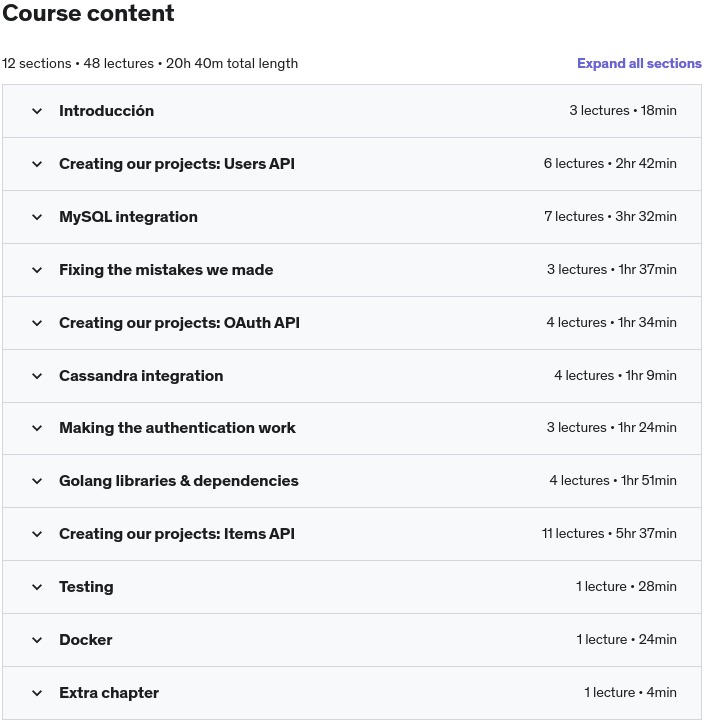Select the Golang libraries & dependencies heading

pyautogui.click(x=178, y=481)
